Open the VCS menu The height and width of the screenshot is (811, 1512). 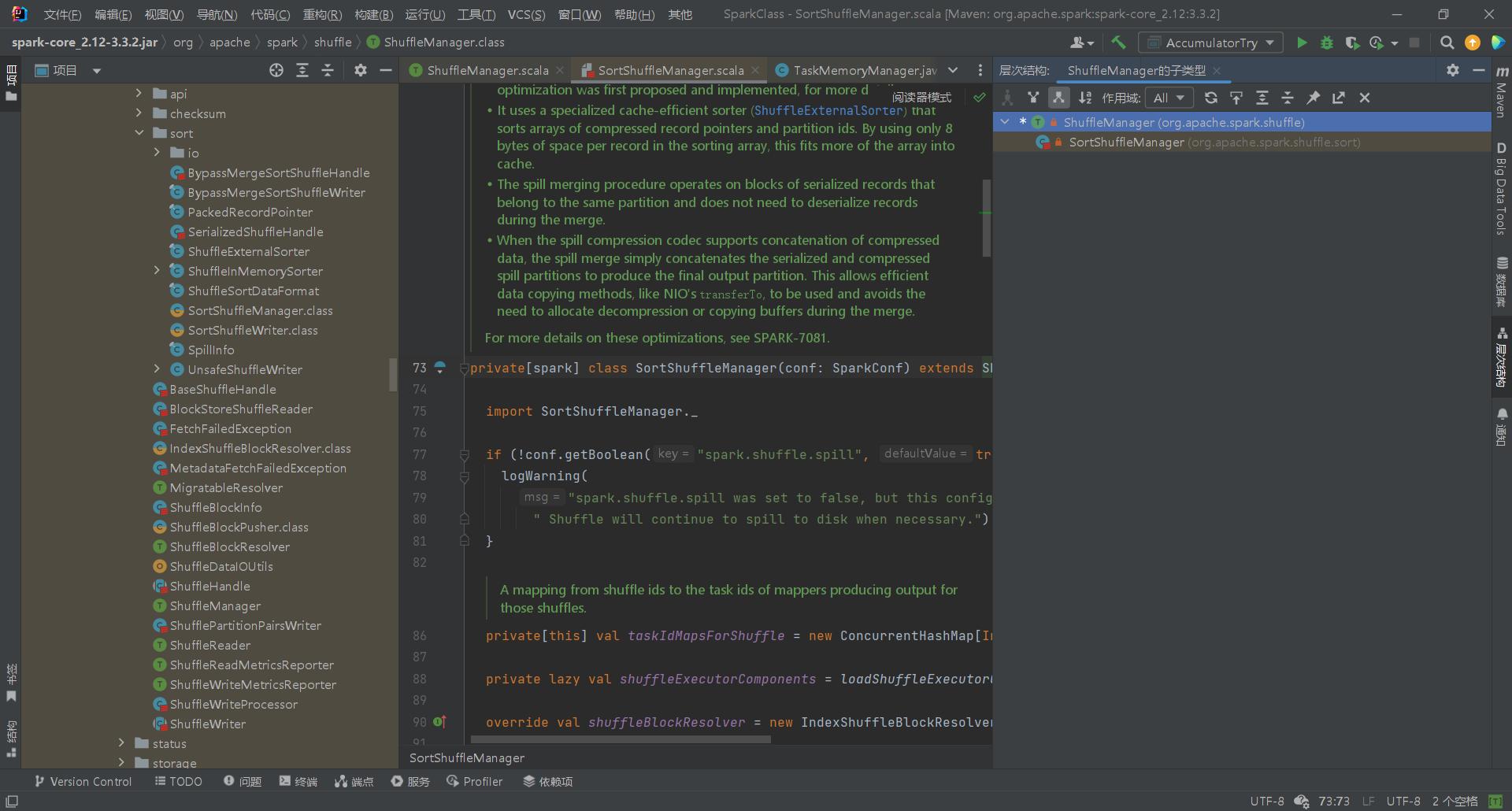click(525, 14)
